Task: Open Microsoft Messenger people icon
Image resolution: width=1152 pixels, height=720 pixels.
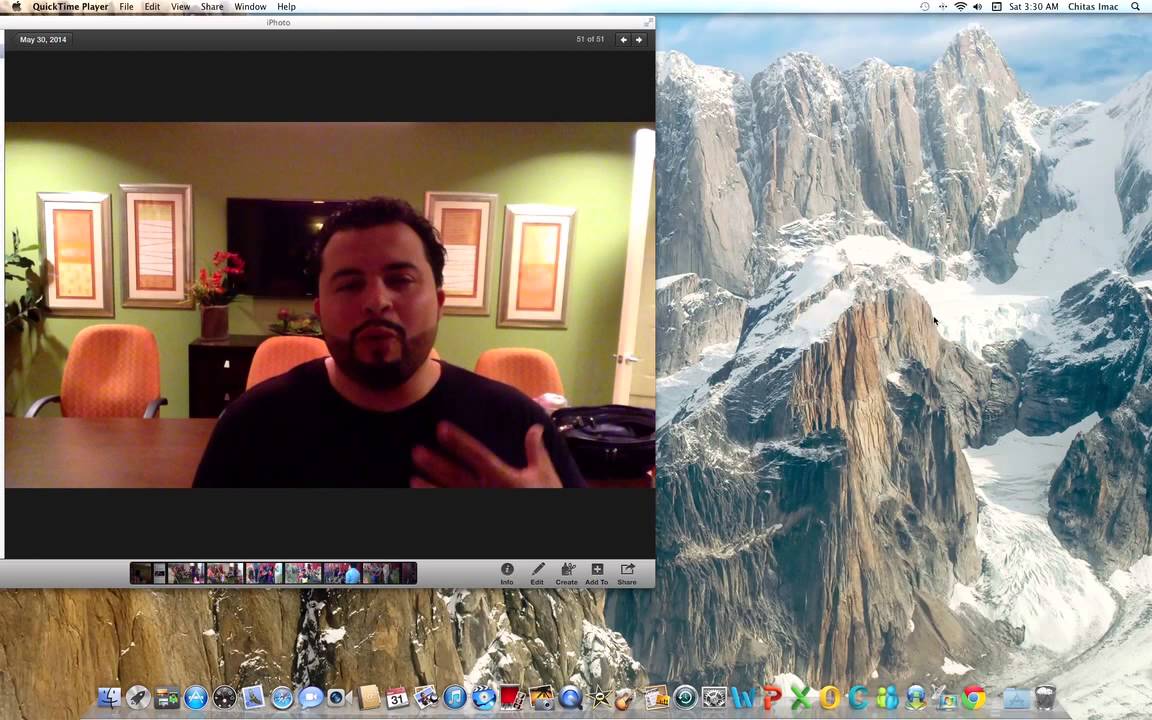Action: pos(888,696)
